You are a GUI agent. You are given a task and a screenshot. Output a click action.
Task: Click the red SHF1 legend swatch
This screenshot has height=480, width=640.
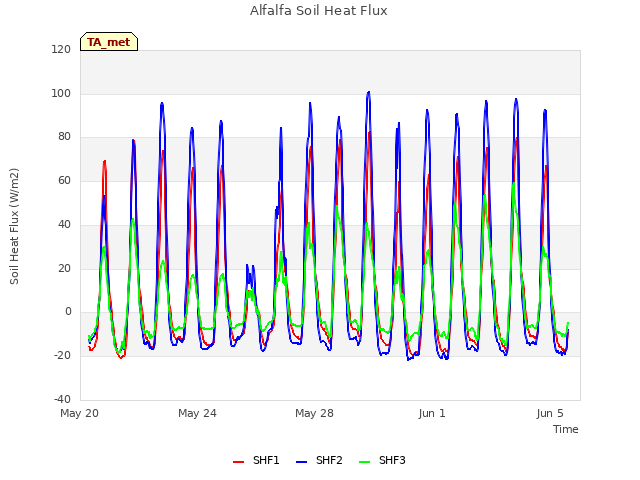coord(238,462)
